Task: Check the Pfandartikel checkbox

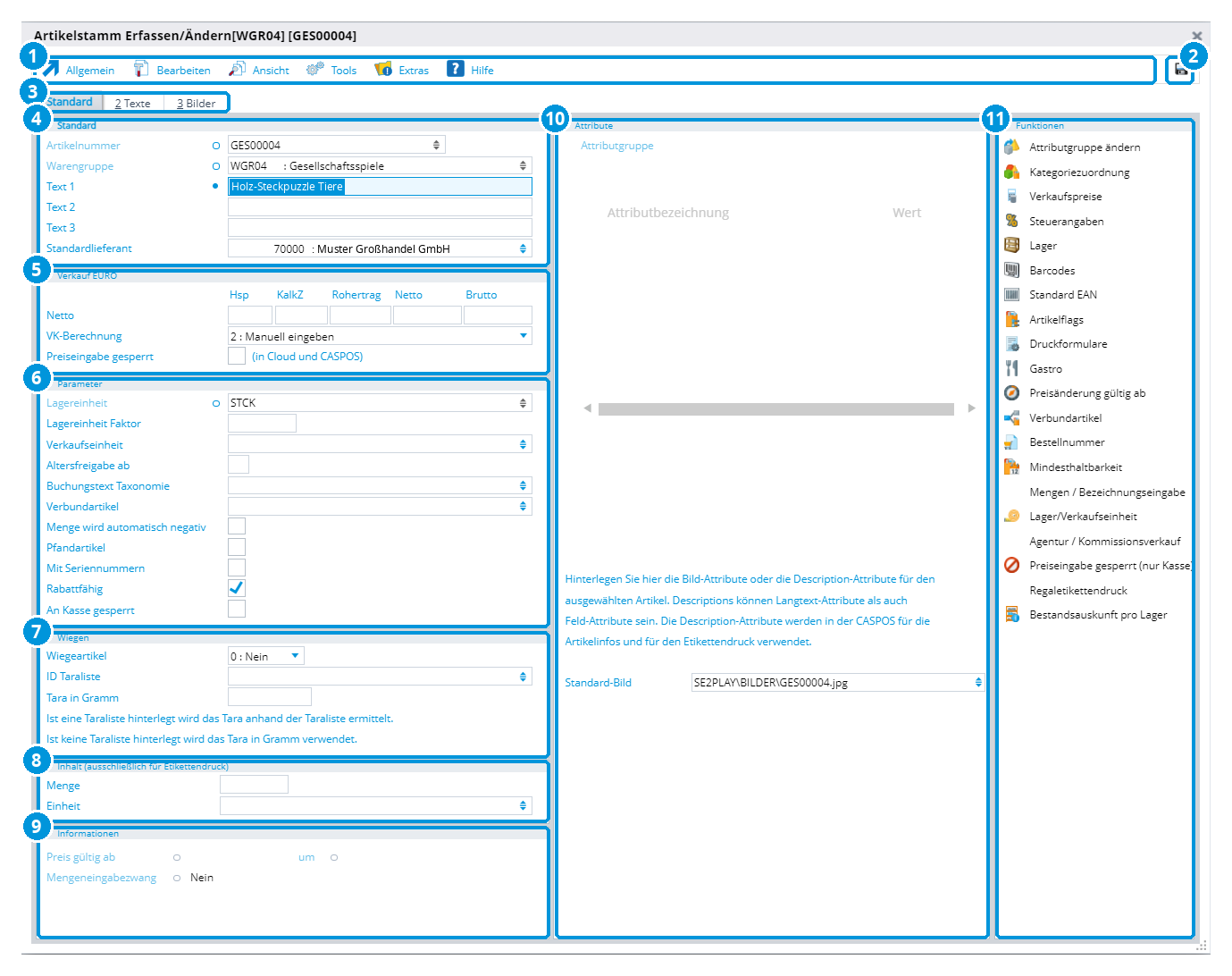Action: [237, 547]
